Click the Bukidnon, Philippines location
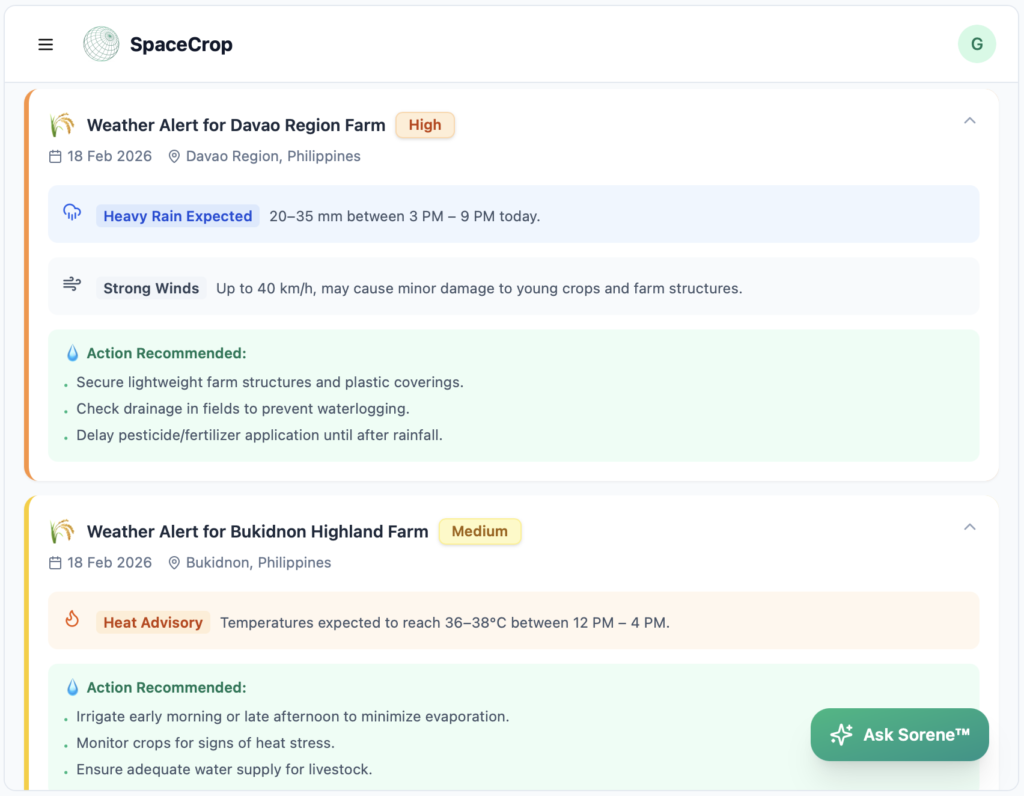This screenshot has height=796, width=1024. 257,562
